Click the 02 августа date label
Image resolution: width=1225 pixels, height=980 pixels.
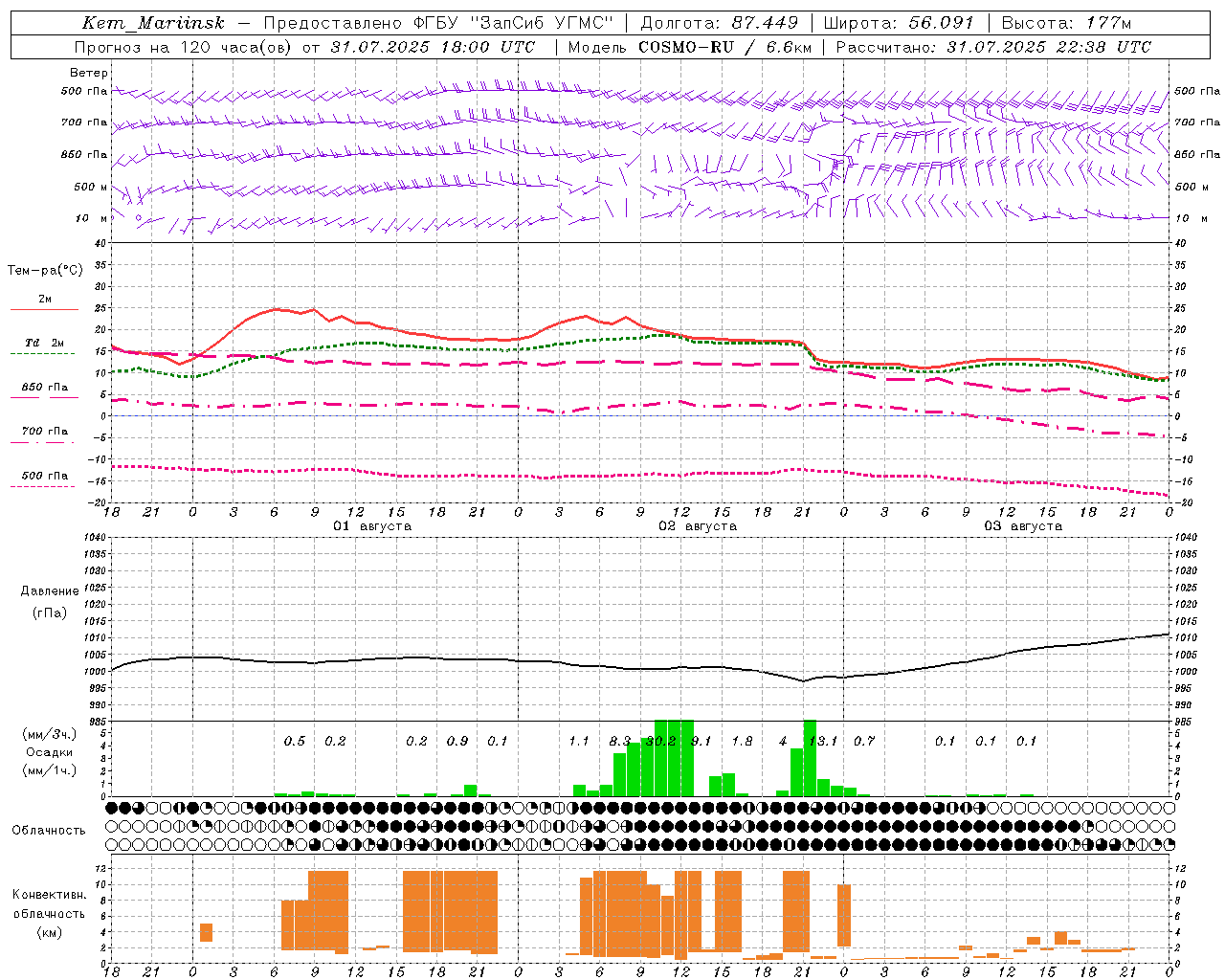pyautogui.click(x=698, y=526)
